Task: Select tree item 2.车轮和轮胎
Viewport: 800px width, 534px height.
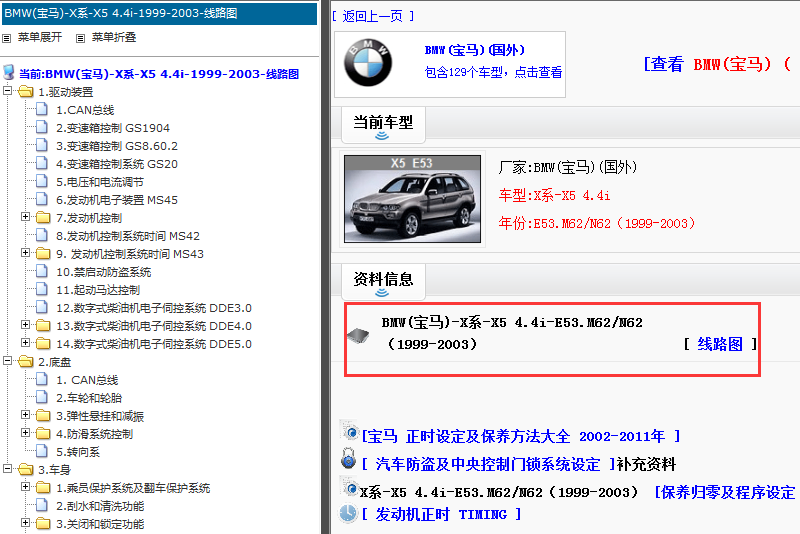Action: click(x=89, y=398)
